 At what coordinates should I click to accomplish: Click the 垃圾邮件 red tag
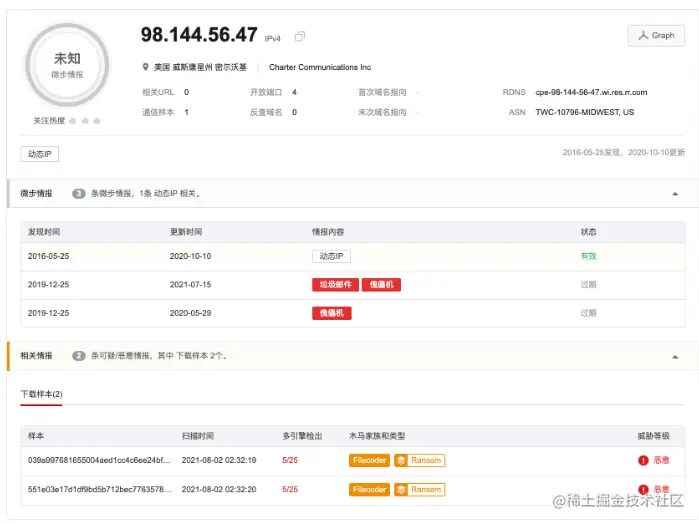(335, 285)
